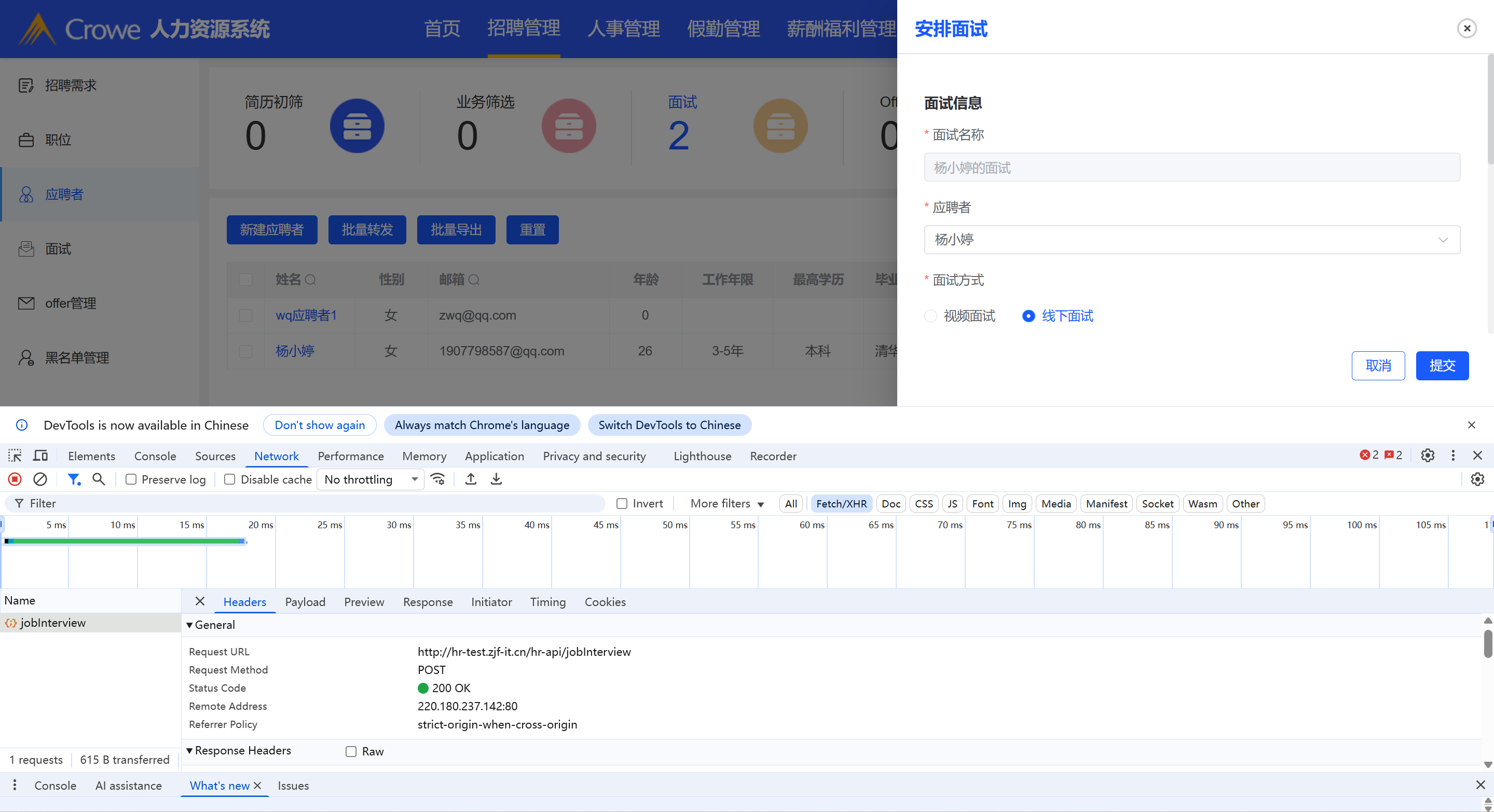
Task: Toggle device toolbar icon
Action: pyautogui.click(x=40, y=456)
